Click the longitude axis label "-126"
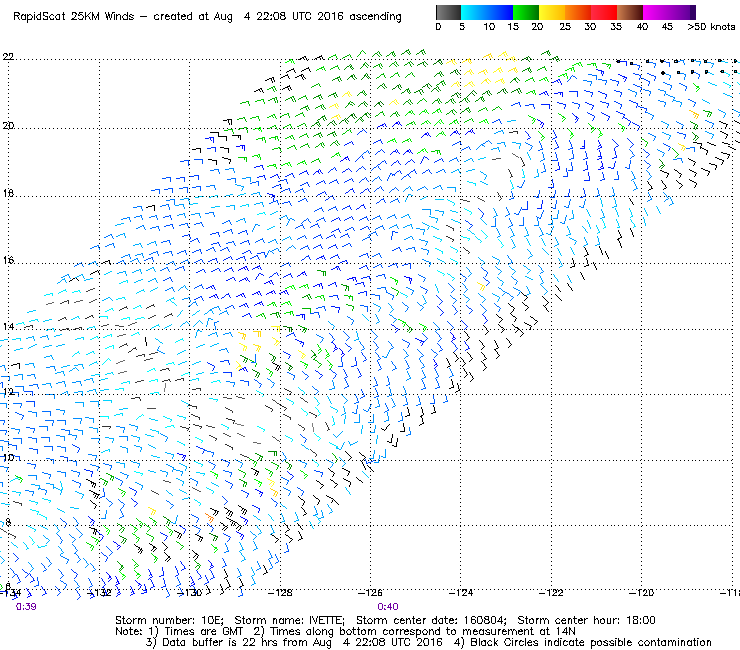This screenshot has width=740, height=650. (x=370, y=593)
